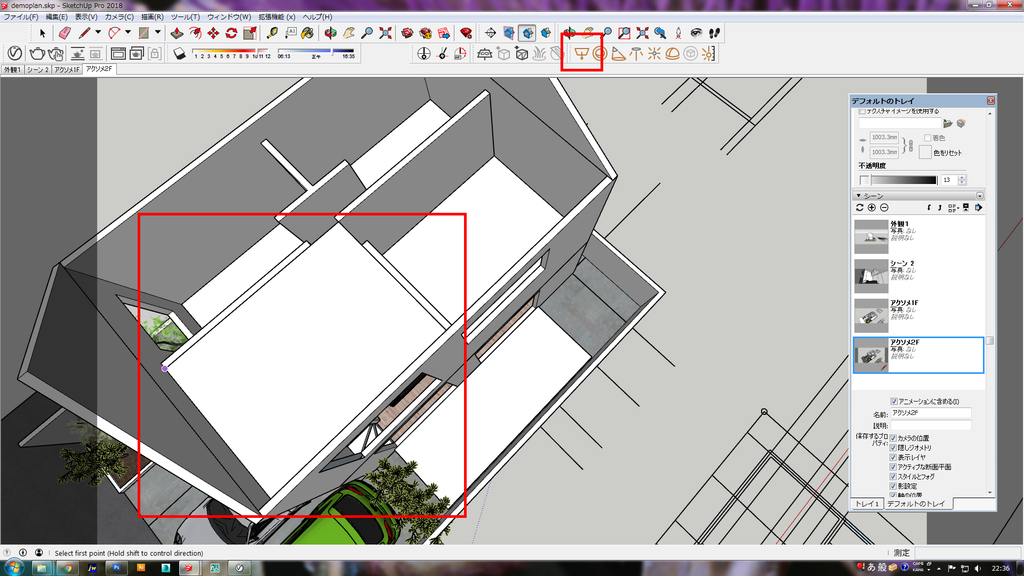
Task: Switch to アクソメ1F scene tab
Action: pyautogui.click(x=67, y=69)
